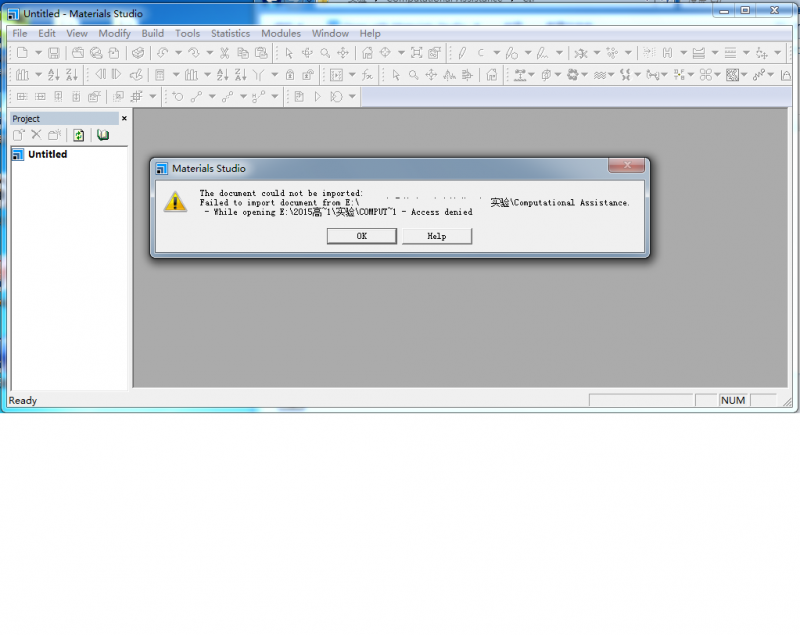Expand the New document dropdown arrow
800x635 pixels.
coord(38,53)
